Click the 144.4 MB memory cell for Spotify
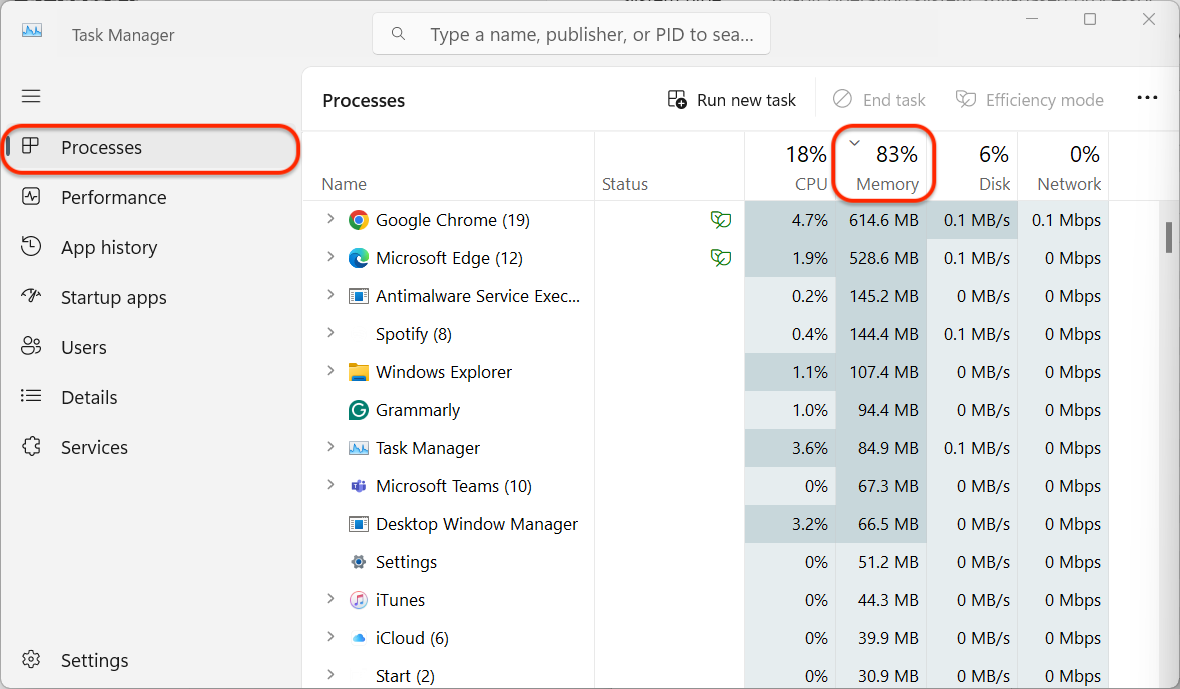 pos(881,334)
